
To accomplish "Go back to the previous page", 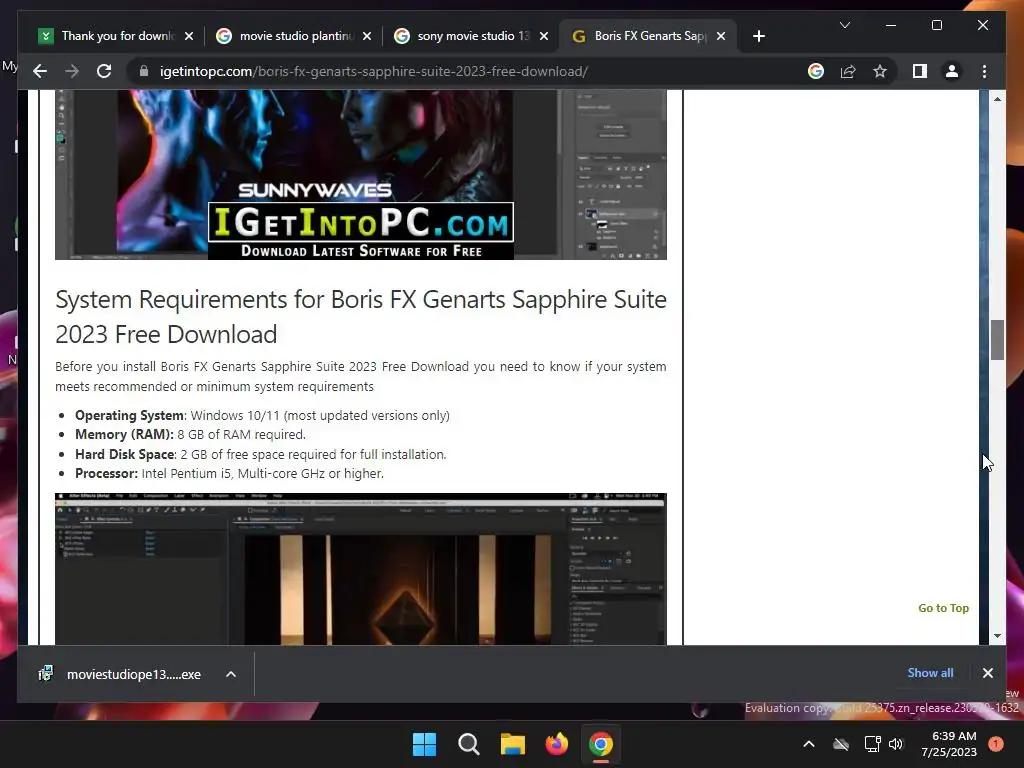I will [x=40, y=71].
